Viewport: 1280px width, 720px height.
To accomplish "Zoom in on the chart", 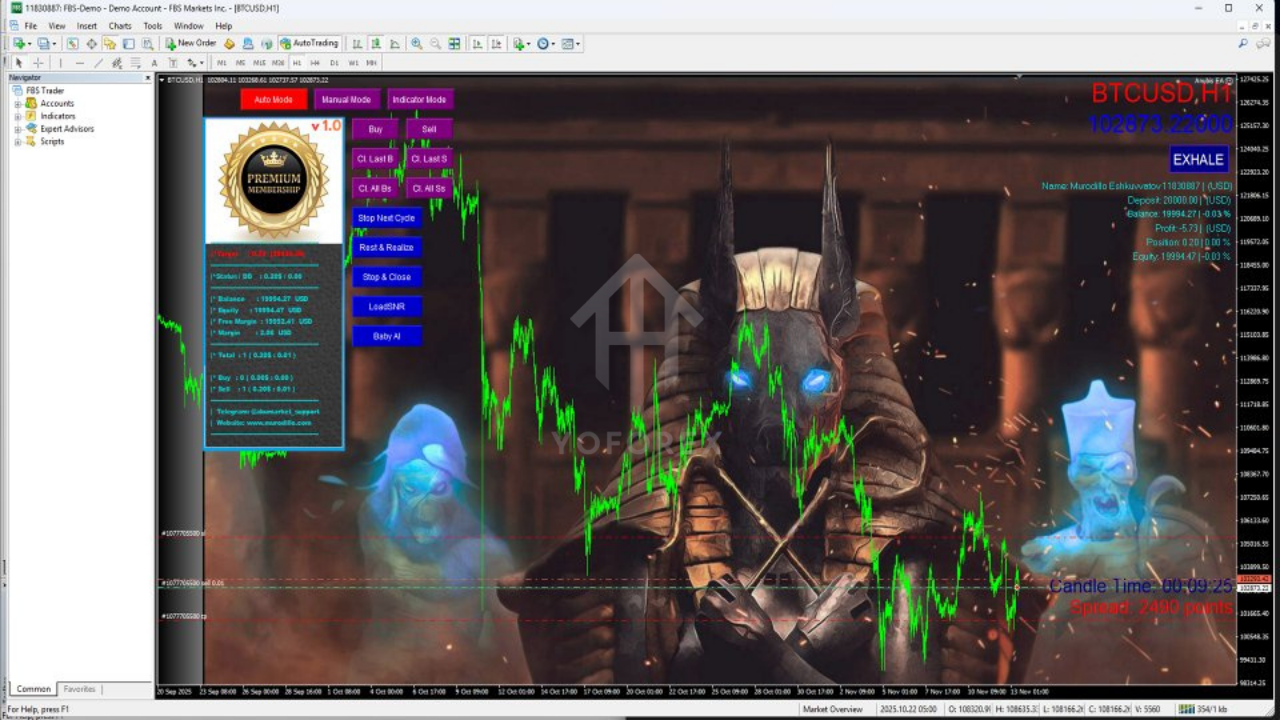I will (x=417, y=43).
